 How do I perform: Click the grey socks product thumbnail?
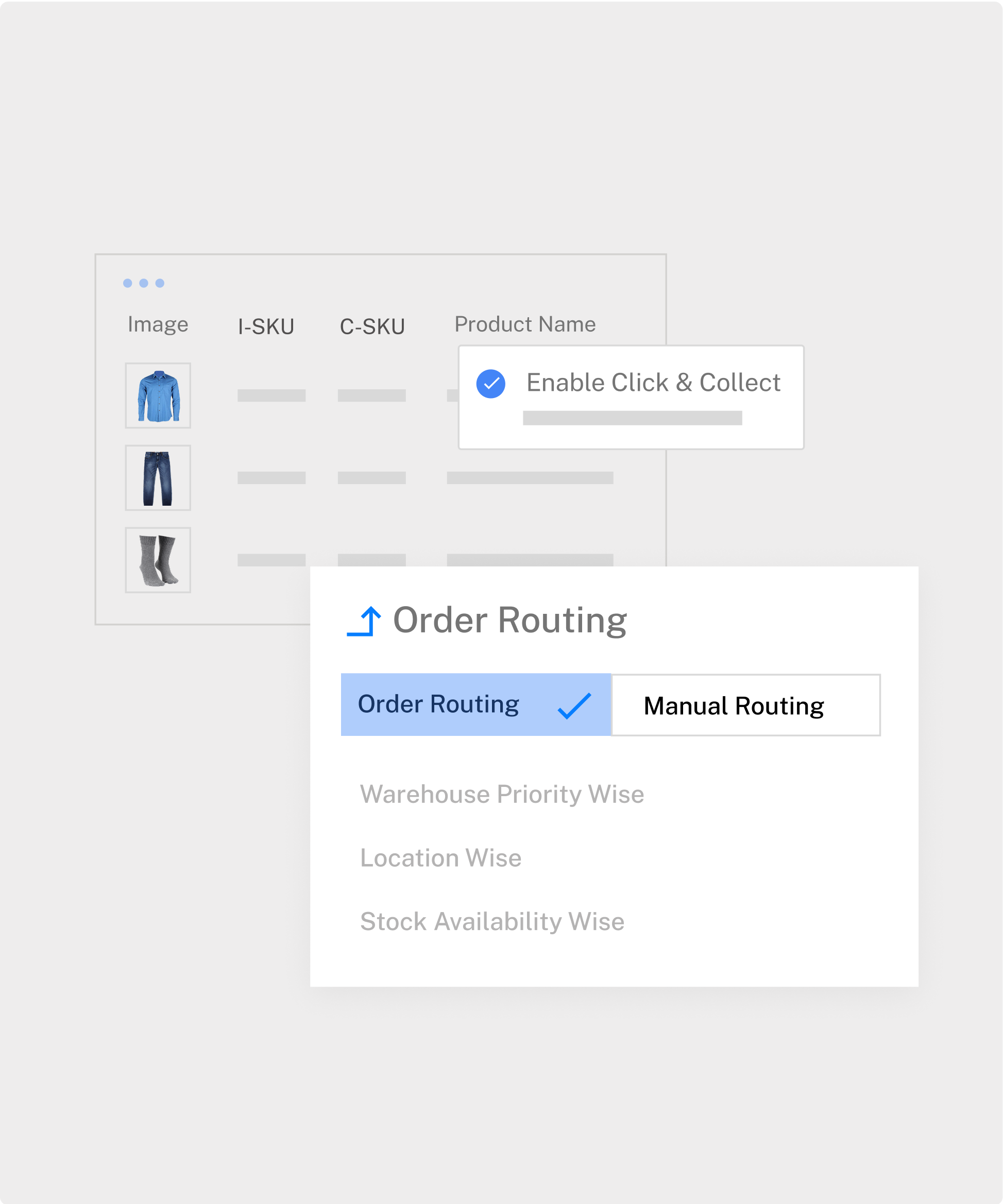(x=158, y=560)
